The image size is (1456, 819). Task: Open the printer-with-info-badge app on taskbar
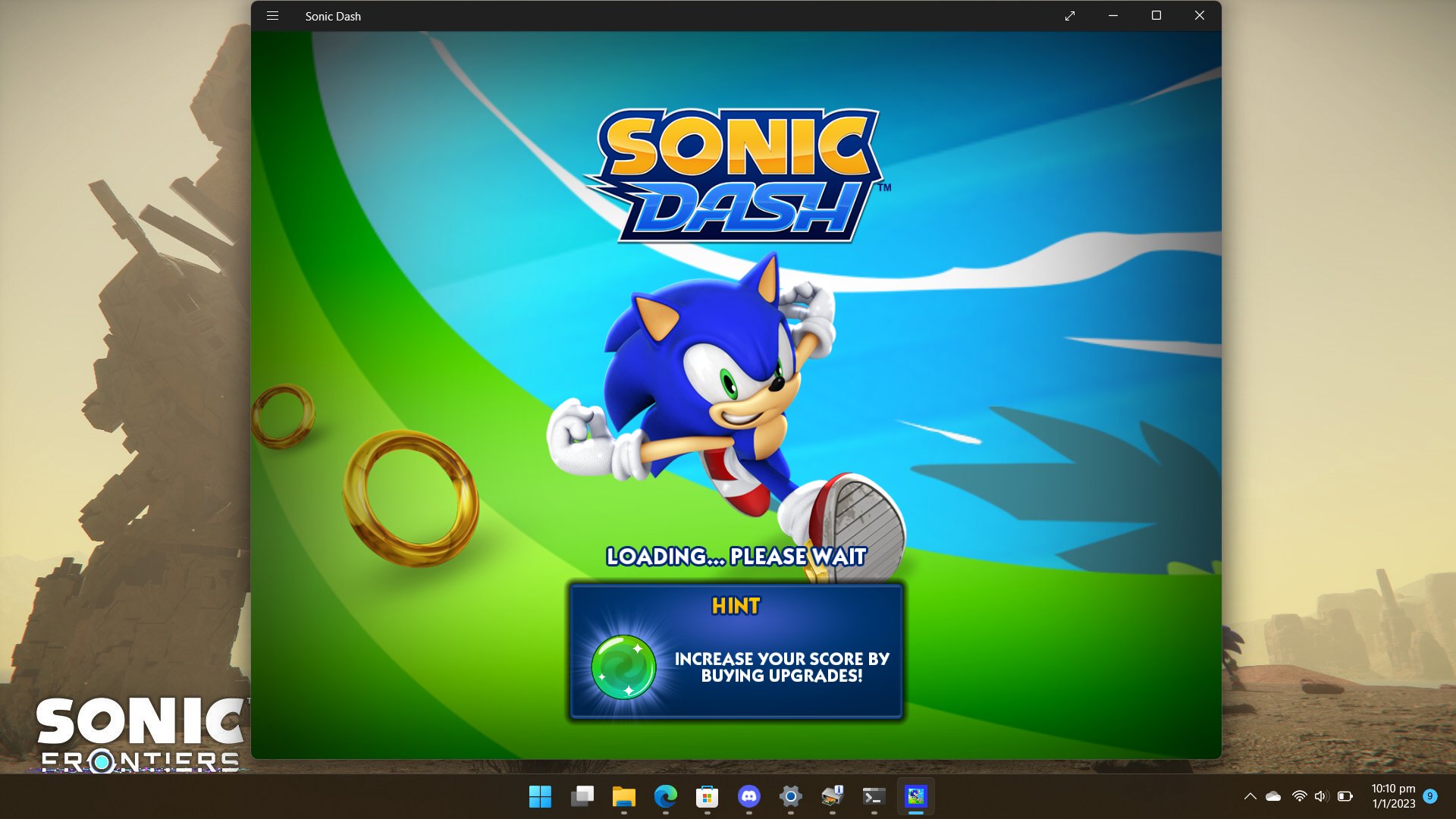tap(833, 796)
